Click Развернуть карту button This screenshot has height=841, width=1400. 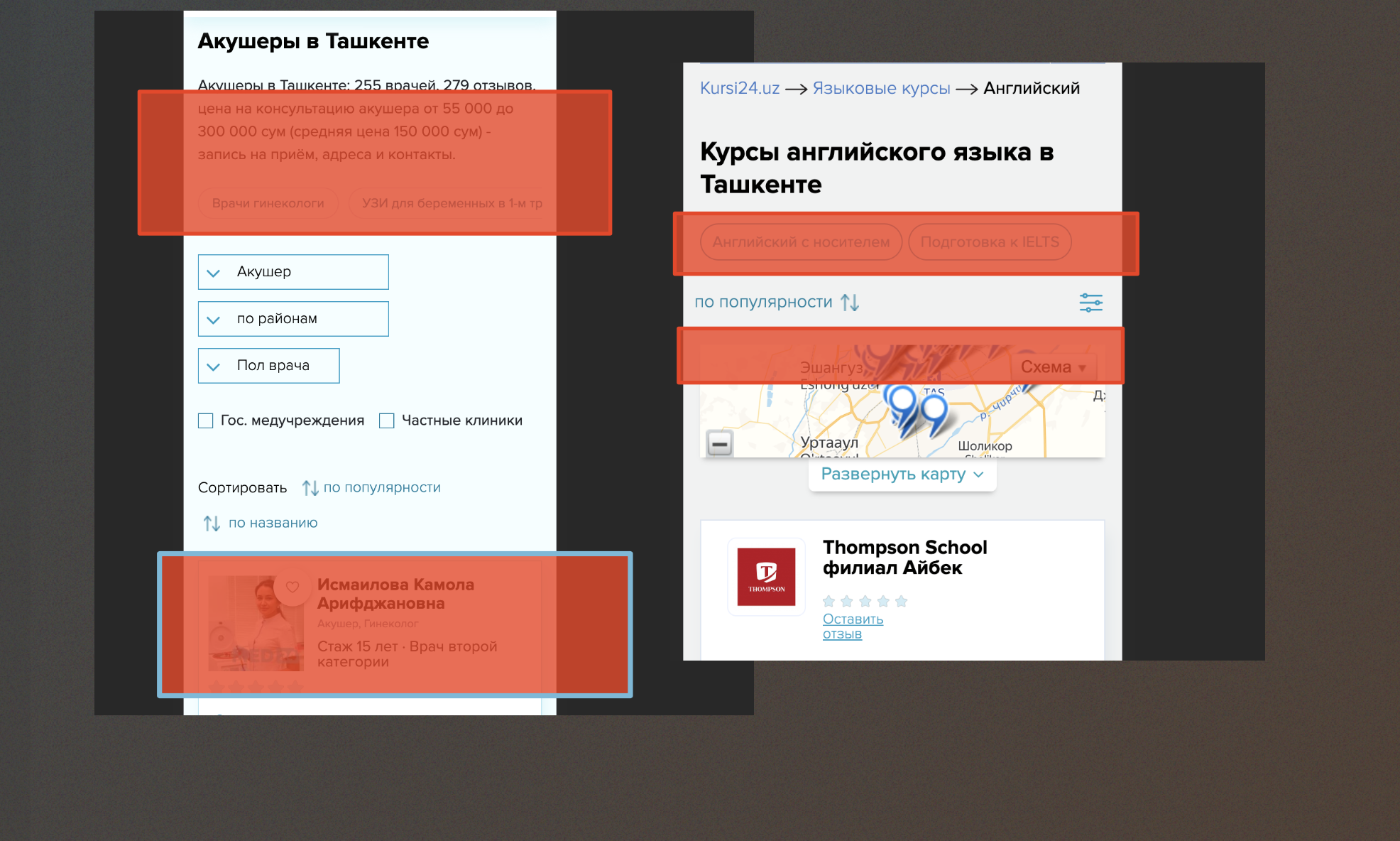coord(902,474)
